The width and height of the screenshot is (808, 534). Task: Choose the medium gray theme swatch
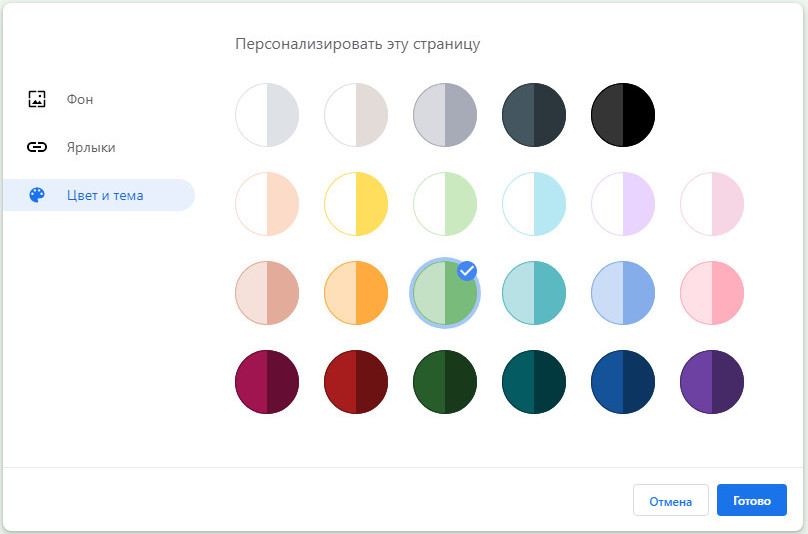coord(445,114)
